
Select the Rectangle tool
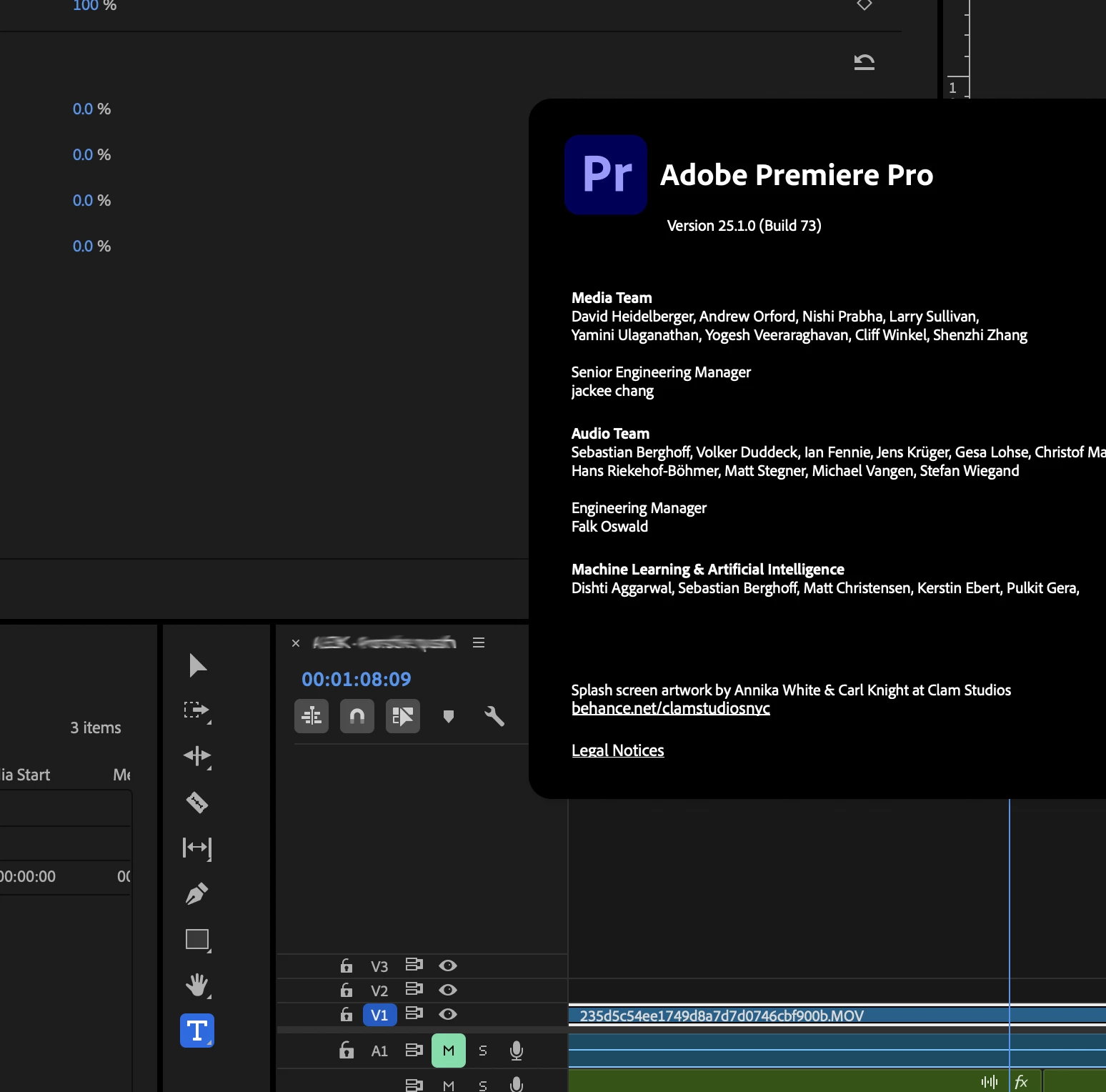(197, 939)
